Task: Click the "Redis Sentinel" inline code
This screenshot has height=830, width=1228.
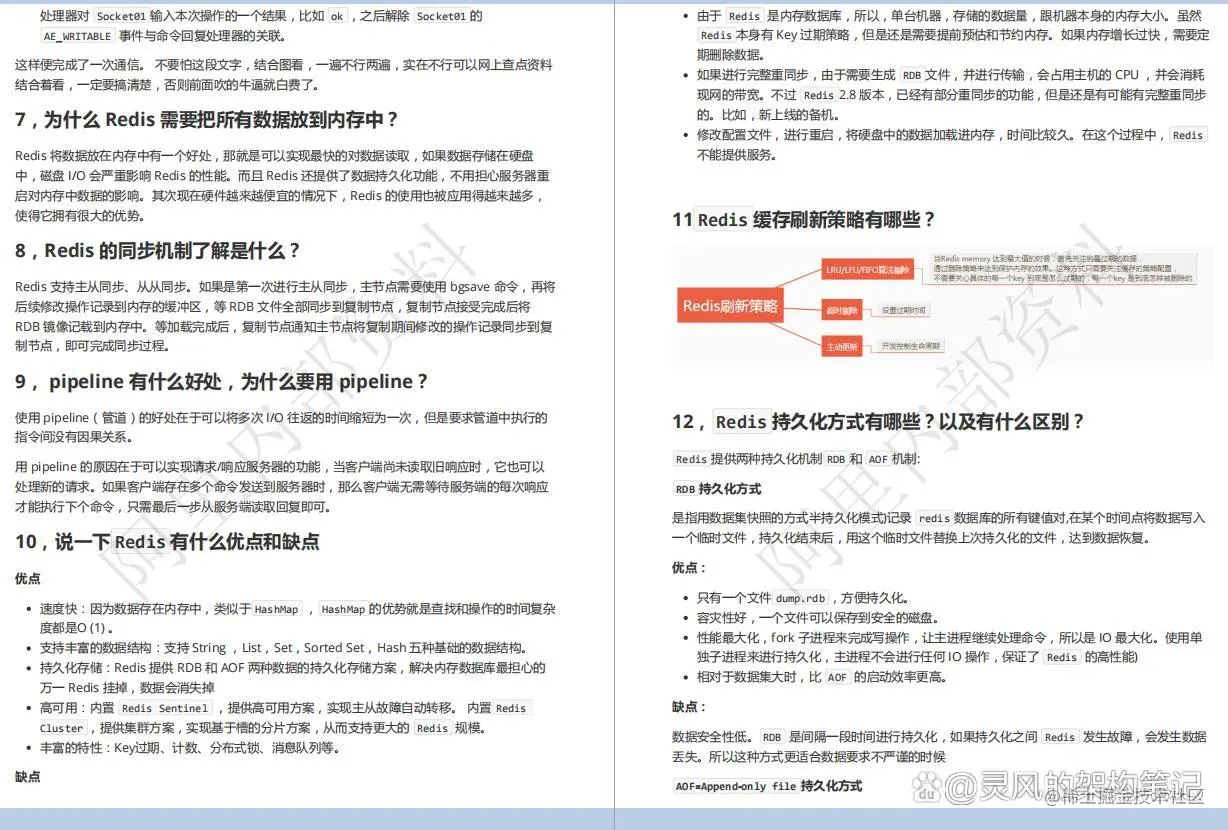Action: [x=165, y=708]
